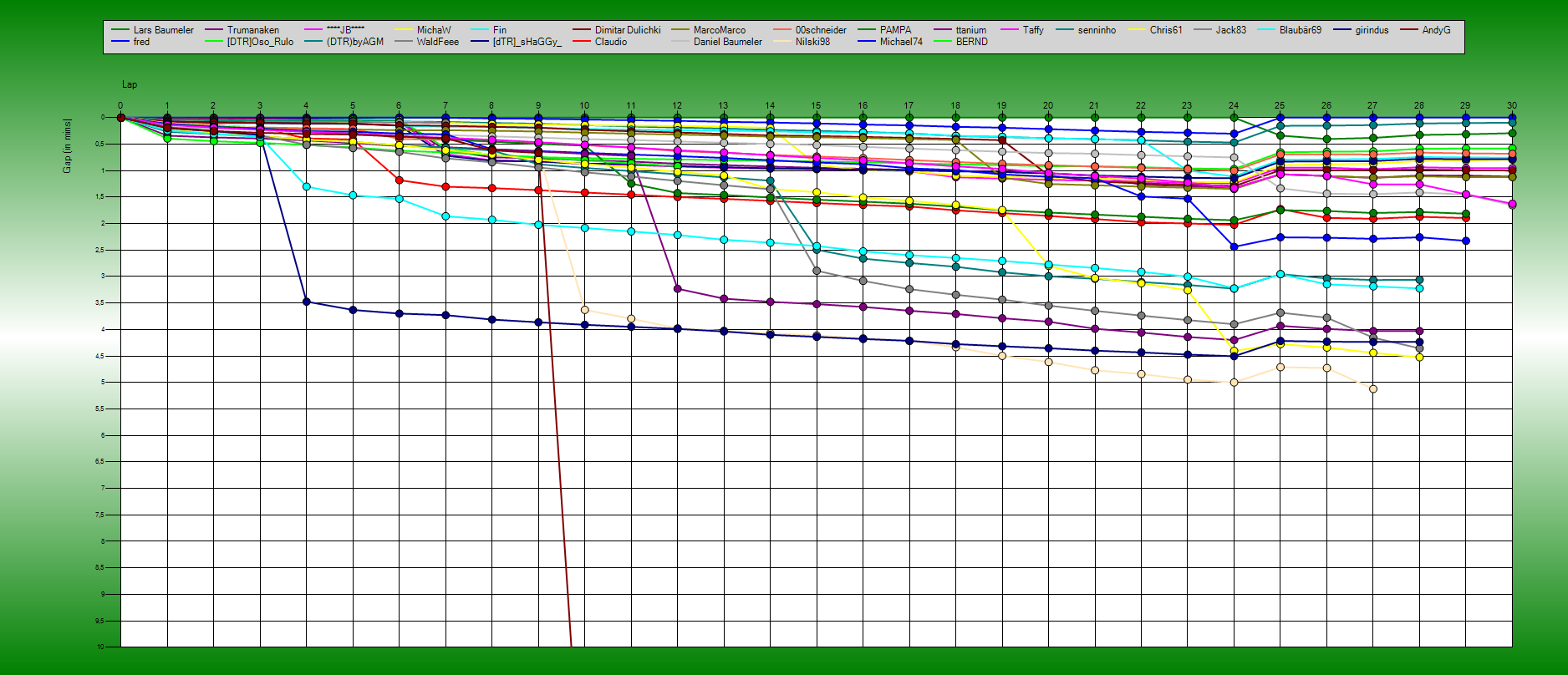1568x675 pixels.
Task: Click yellow data marker at lap 24
Action: (1234, 351)
